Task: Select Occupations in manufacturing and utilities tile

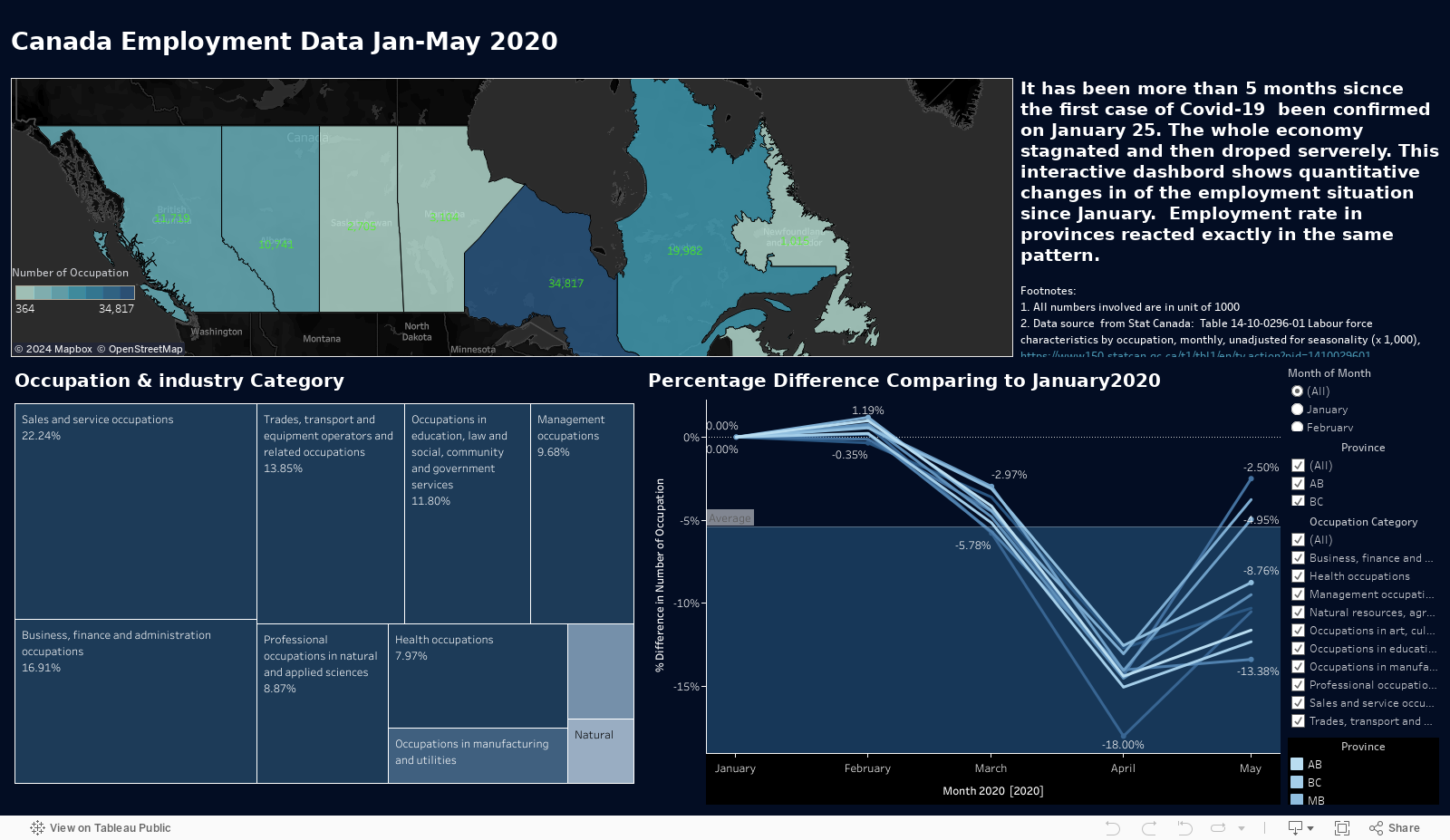Action: [x=478, y=756]
